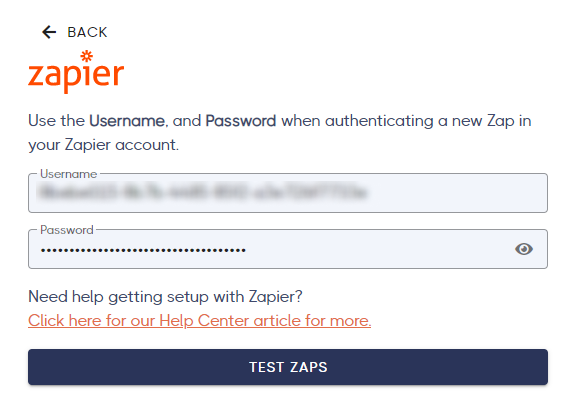The height and width of the screenshot is (414, 567).
Task: Reveal the password with the eye icon
Action: (x=524, y=249)
